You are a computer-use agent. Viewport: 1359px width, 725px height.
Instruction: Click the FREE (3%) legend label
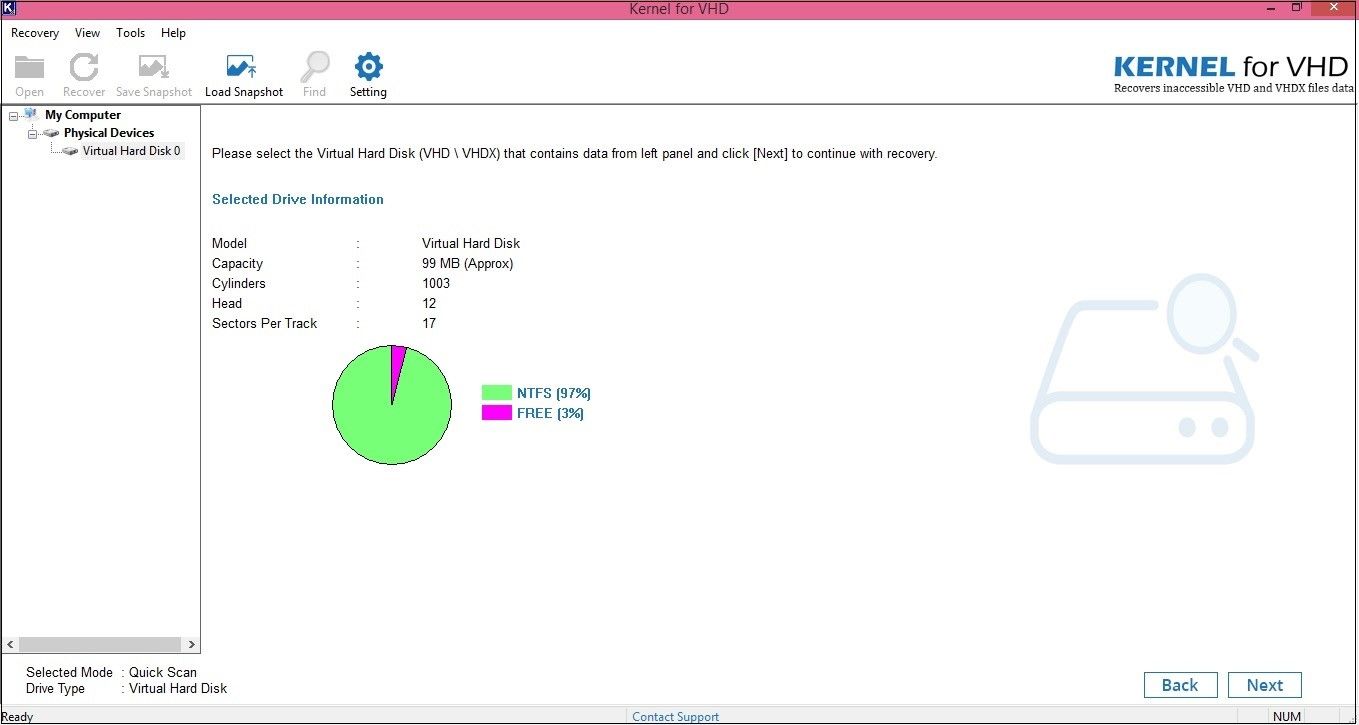(x=550, y=413)
